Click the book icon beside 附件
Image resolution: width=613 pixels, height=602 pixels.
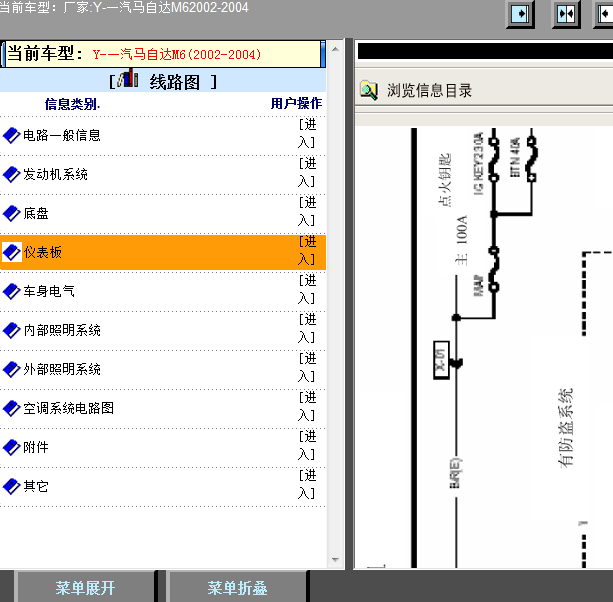11,447
